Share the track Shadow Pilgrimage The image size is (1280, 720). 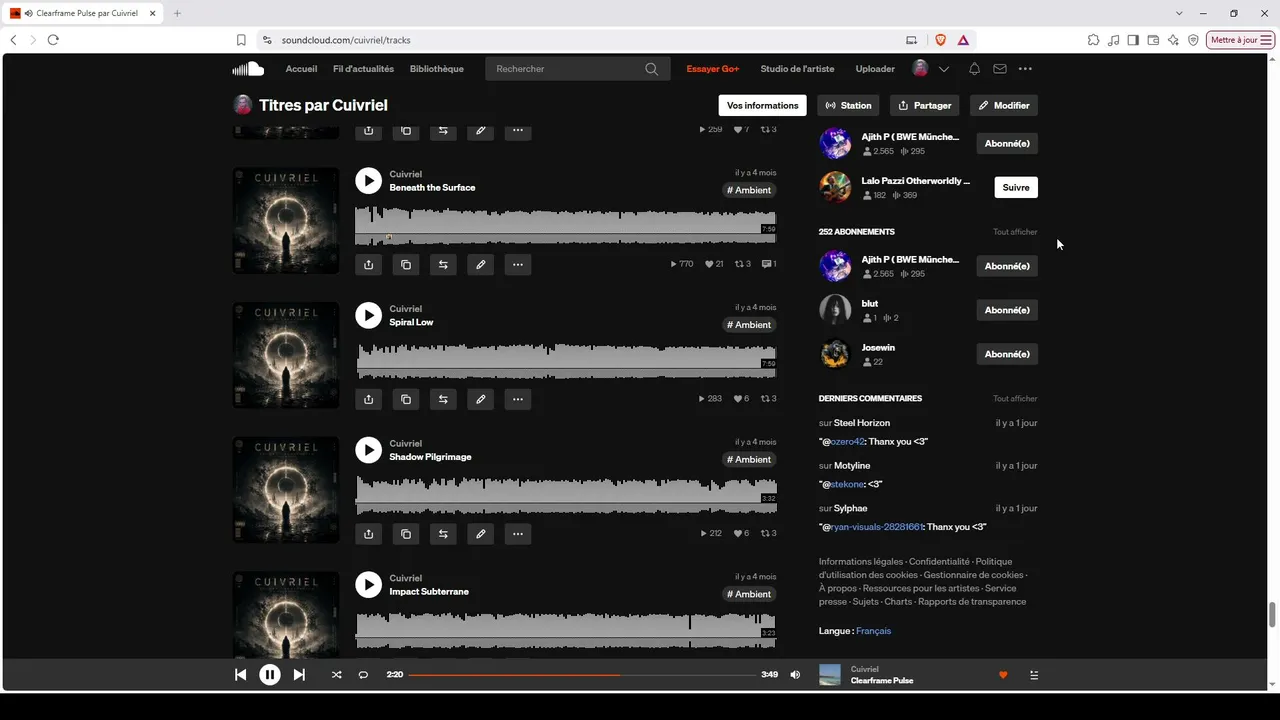pyautogui.click(x=369, y=534)
